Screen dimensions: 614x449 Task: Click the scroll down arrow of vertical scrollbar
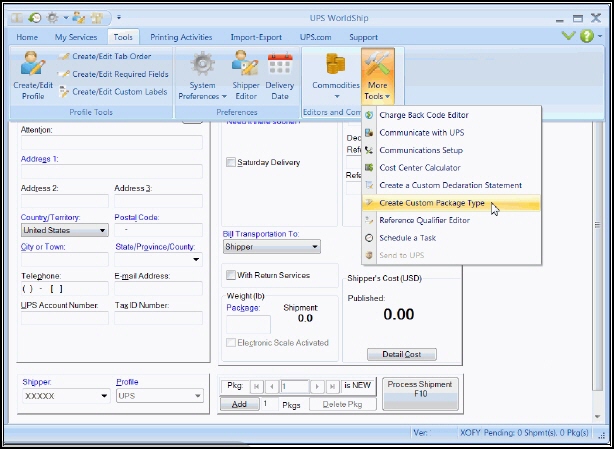point(597,417)
